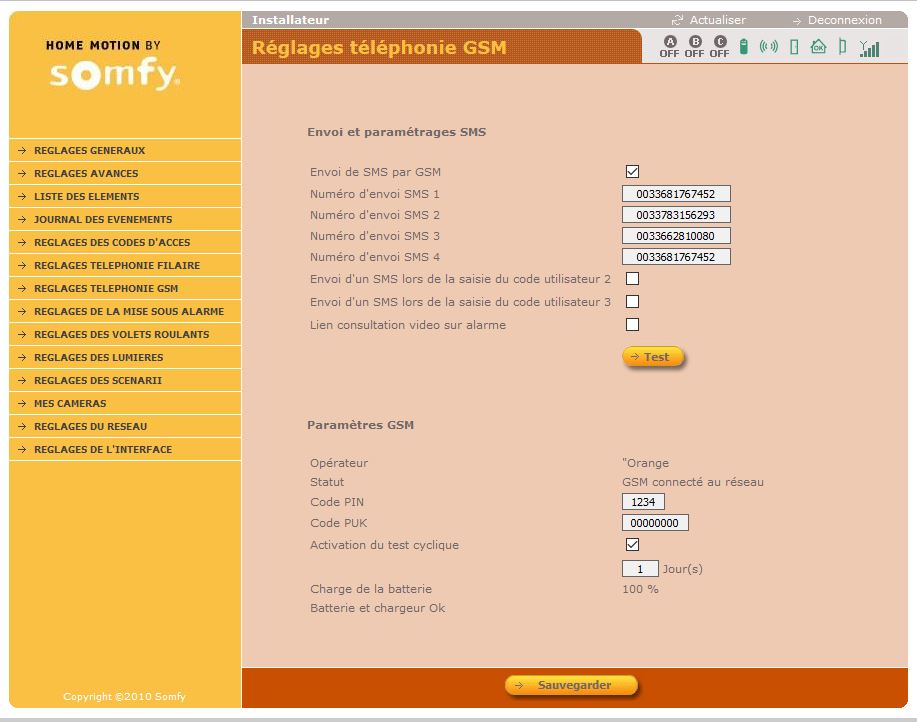
Task: Toggle Activation du test cyclique checkbox
Action: (632, 545)
